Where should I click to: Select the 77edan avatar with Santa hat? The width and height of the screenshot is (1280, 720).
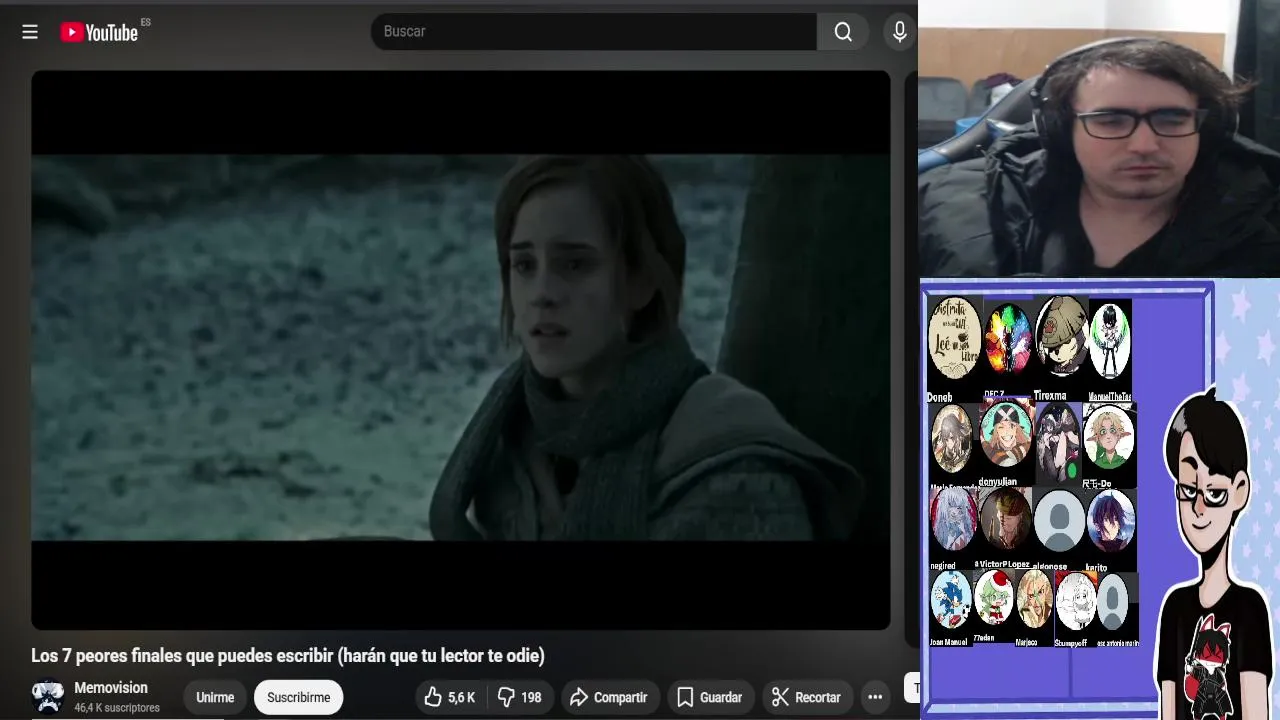click(x=994, y=598)
